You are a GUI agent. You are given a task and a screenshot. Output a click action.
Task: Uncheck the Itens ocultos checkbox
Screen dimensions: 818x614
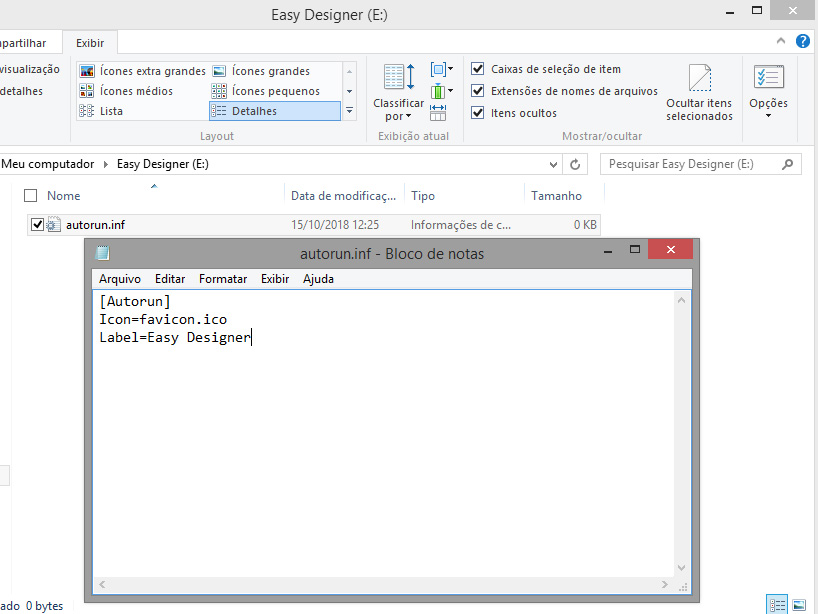pos(478,113)
